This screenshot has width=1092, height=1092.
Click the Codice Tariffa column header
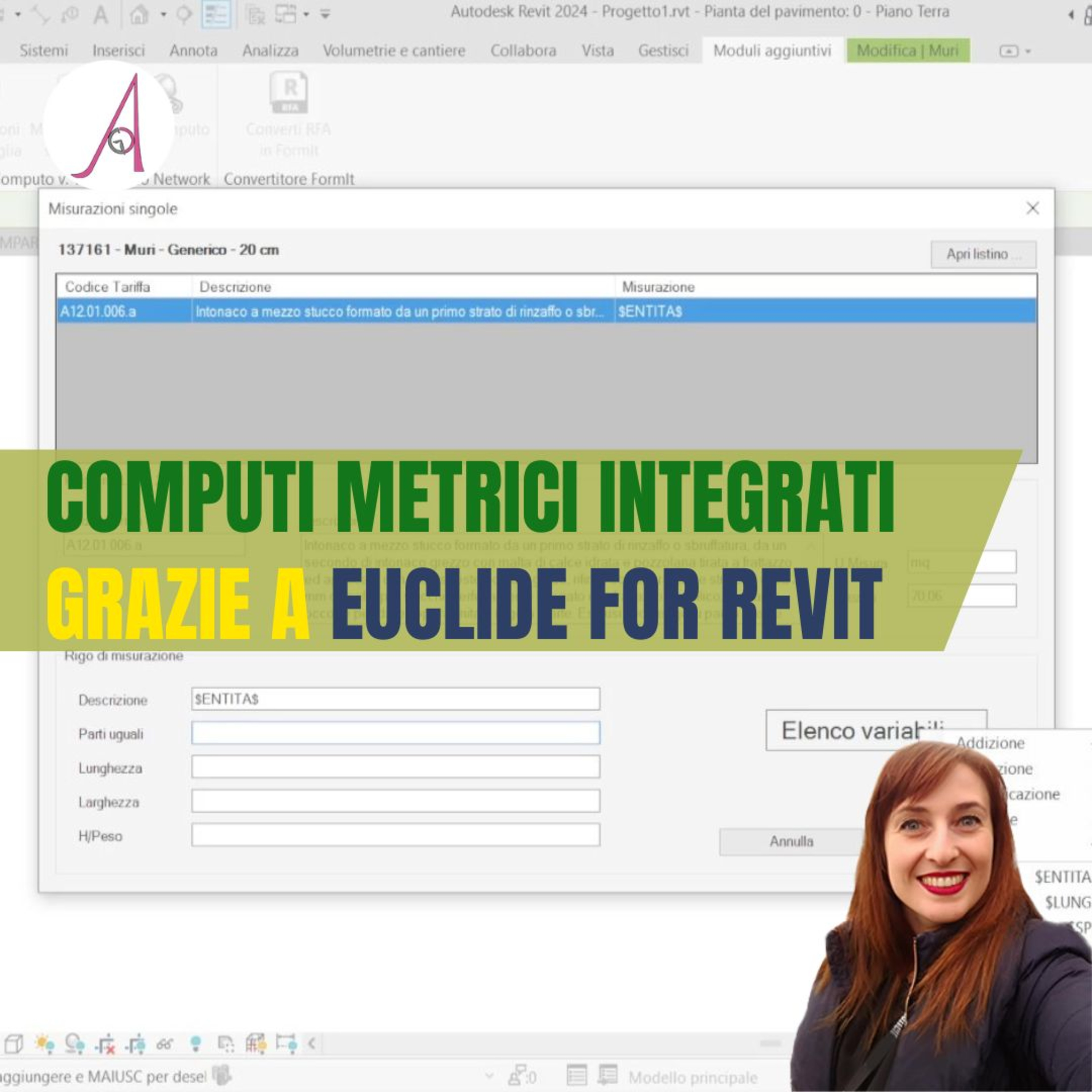pos(124,287)
